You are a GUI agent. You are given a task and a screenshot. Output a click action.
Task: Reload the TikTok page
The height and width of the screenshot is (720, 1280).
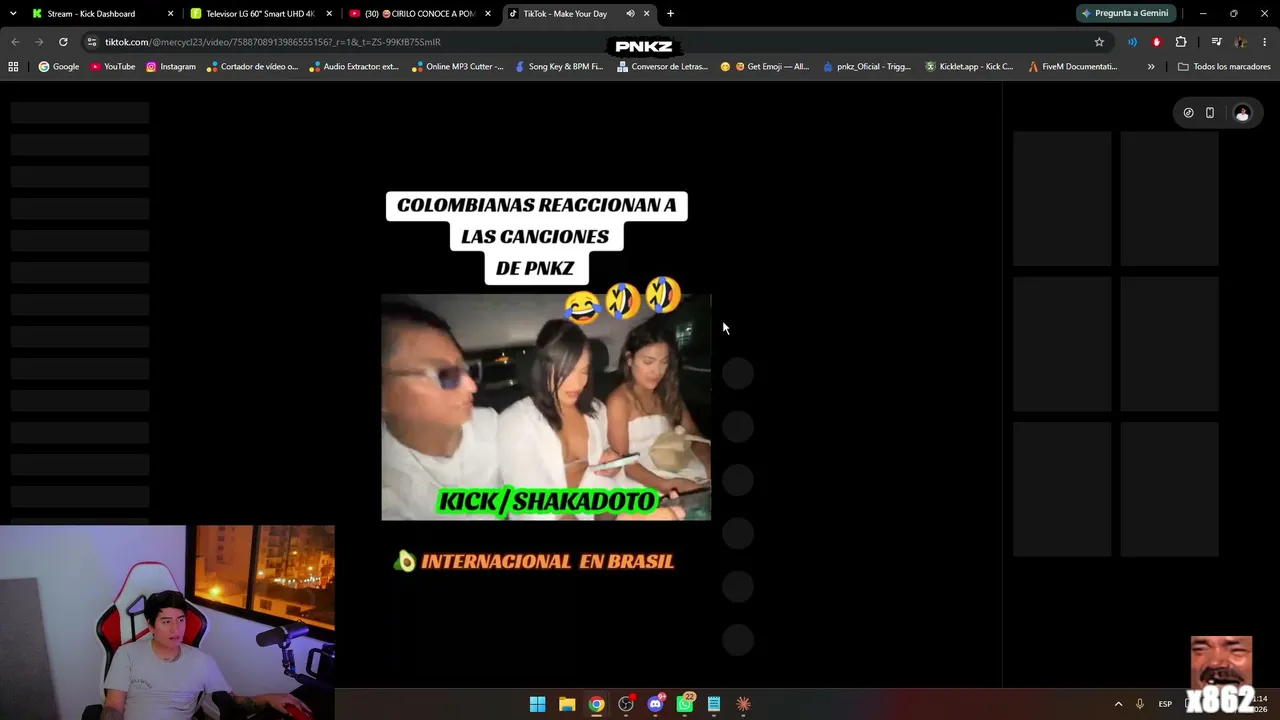63,42
